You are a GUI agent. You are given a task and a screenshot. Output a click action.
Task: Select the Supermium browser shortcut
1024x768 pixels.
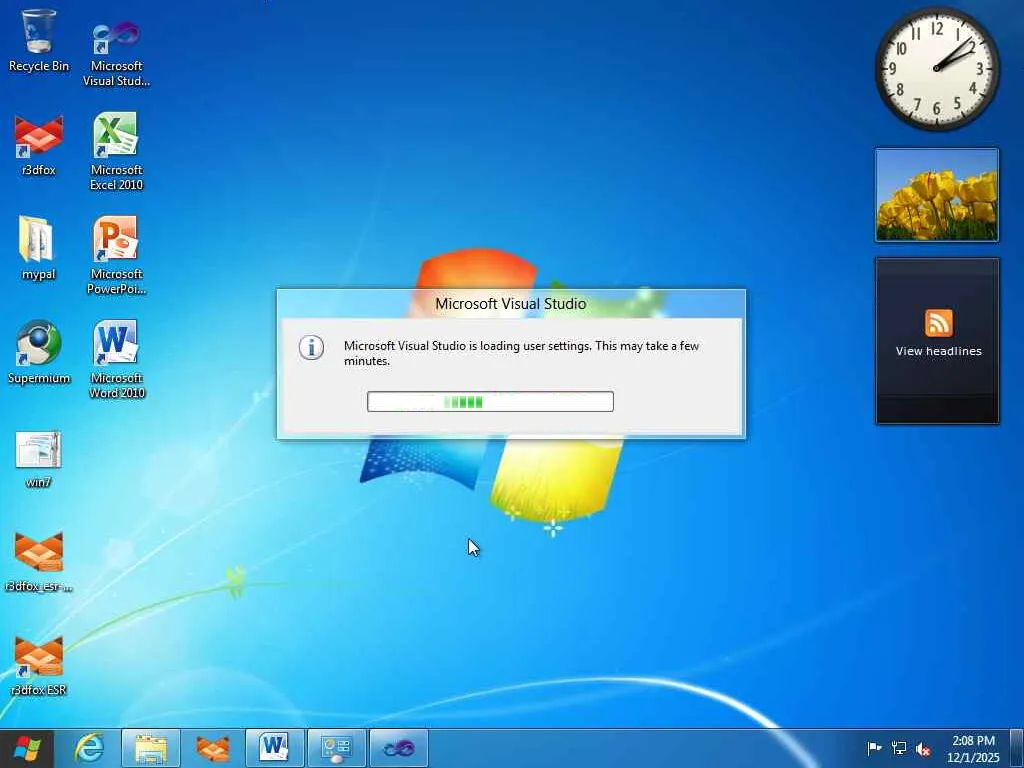pos(39,353)
